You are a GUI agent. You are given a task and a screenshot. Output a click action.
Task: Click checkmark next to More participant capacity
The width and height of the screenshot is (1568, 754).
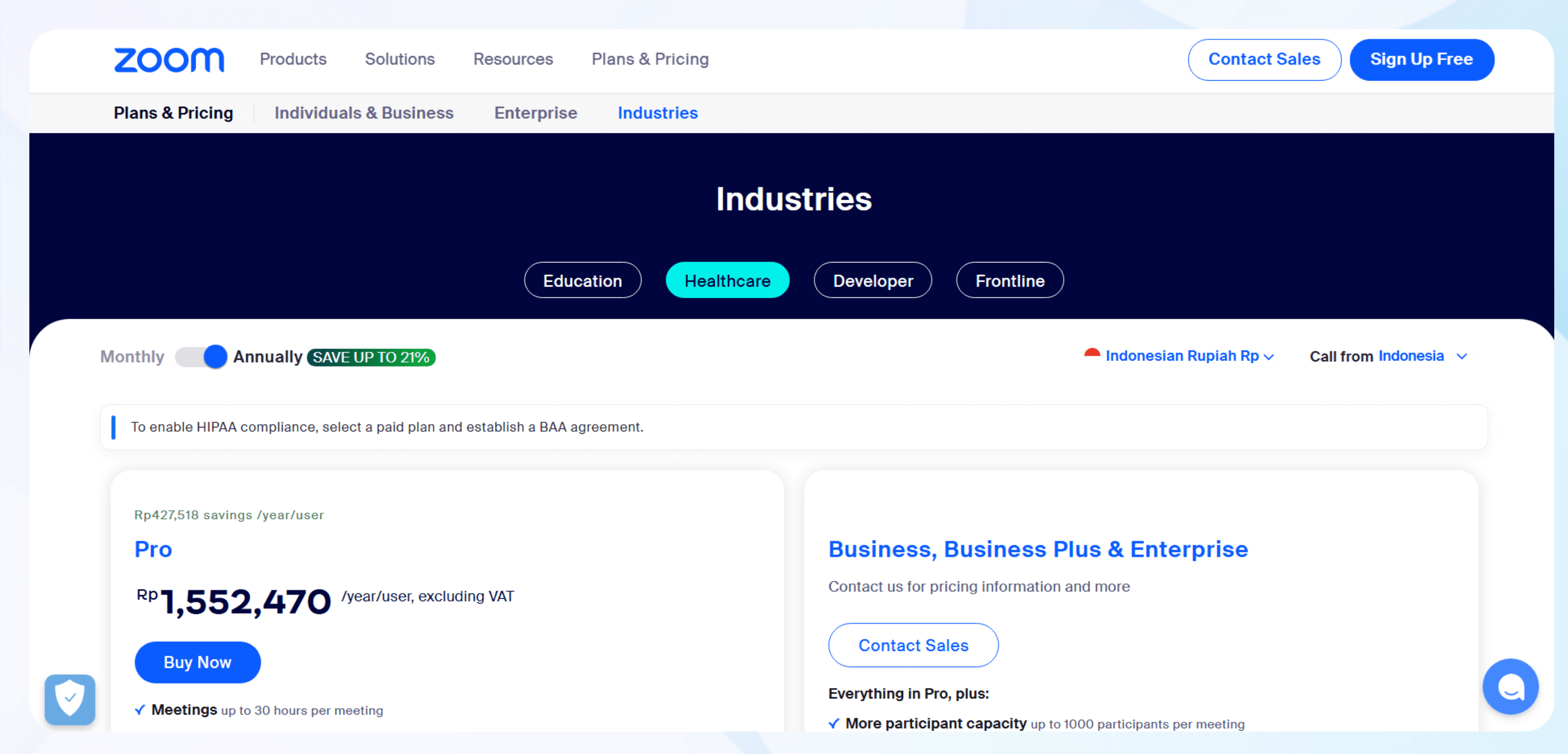834,724
